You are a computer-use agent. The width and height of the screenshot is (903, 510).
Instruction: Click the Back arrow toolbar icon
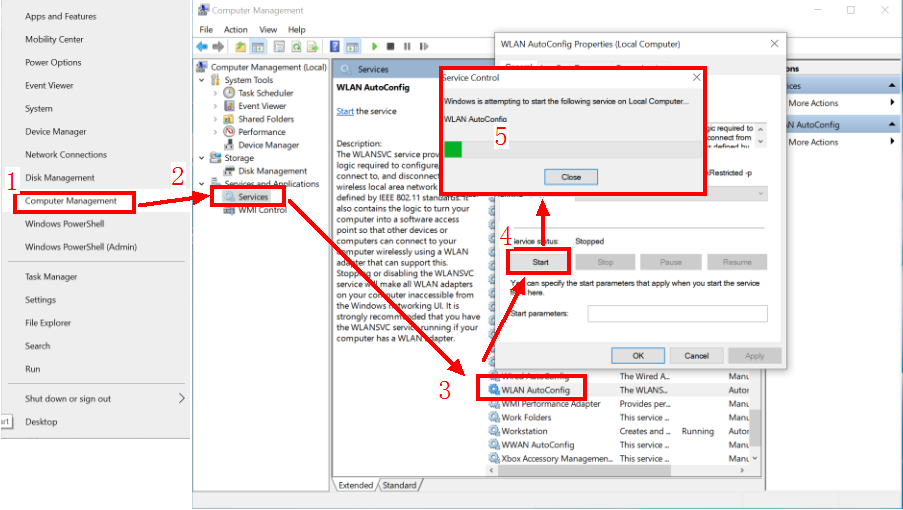[x=202, y=47]
